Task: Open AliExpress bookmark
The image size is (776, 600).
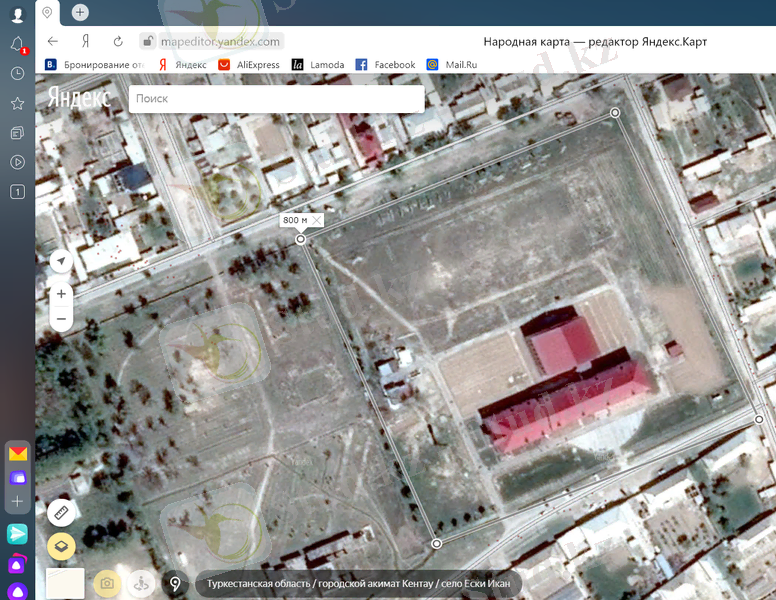Action: [x=249, y=65]
